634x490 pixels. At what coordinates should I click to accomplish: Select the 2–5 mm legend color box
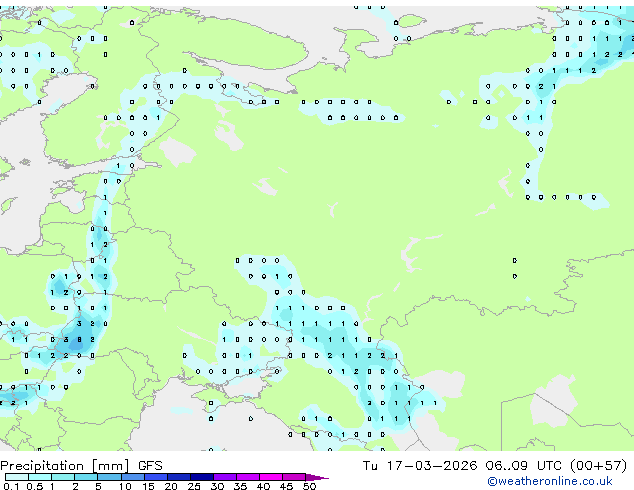[86, 477]
